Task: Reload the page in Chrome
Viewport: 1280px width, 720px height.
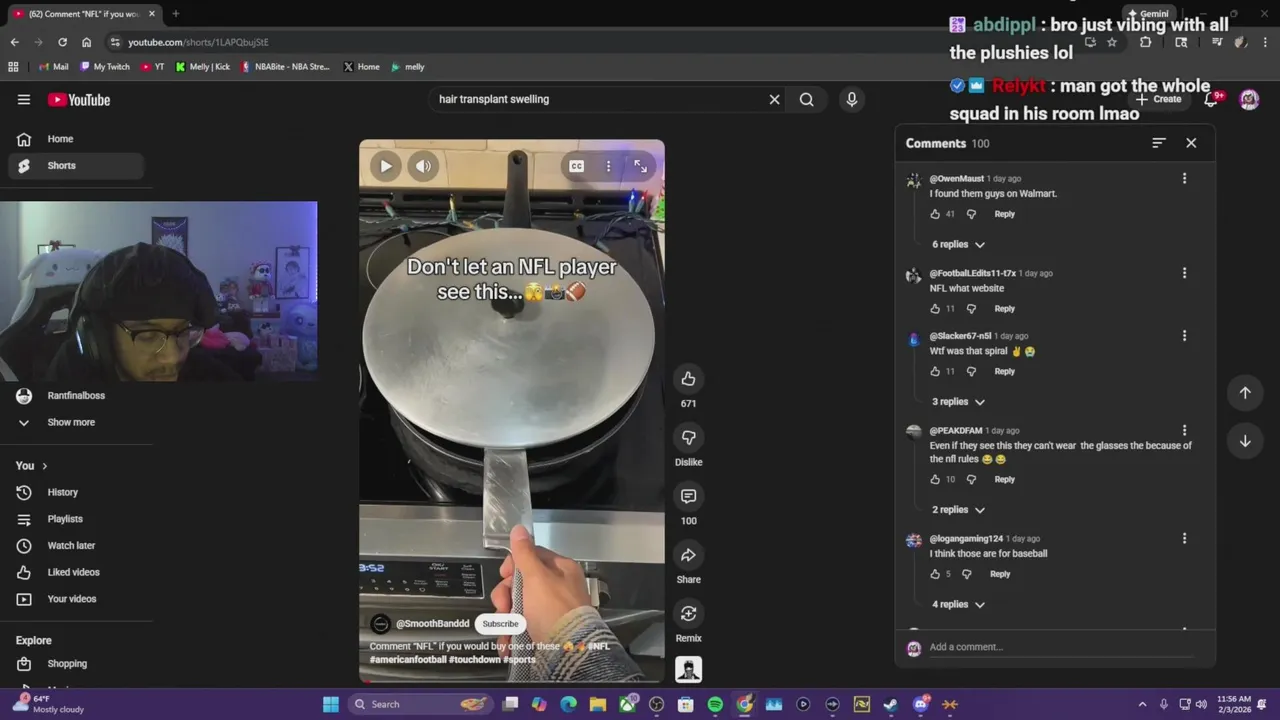Action: coord(62,42)
